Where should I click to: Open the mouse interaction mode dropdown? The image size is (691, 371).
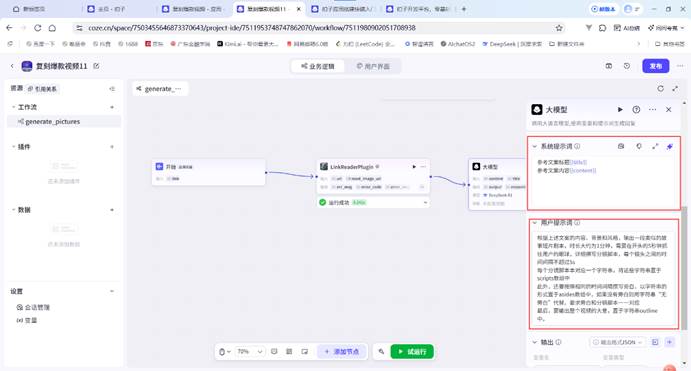coord(225,352)
